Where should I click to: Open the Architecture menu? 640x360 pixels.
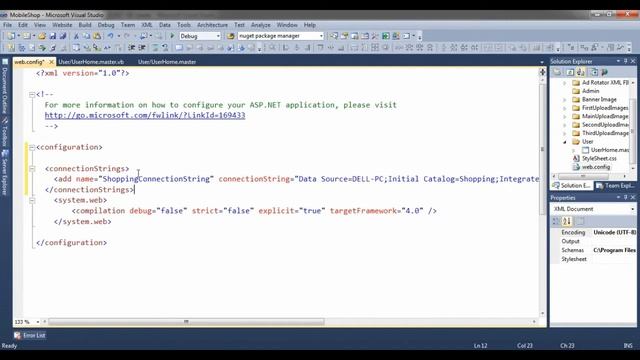tap(212, 25)
